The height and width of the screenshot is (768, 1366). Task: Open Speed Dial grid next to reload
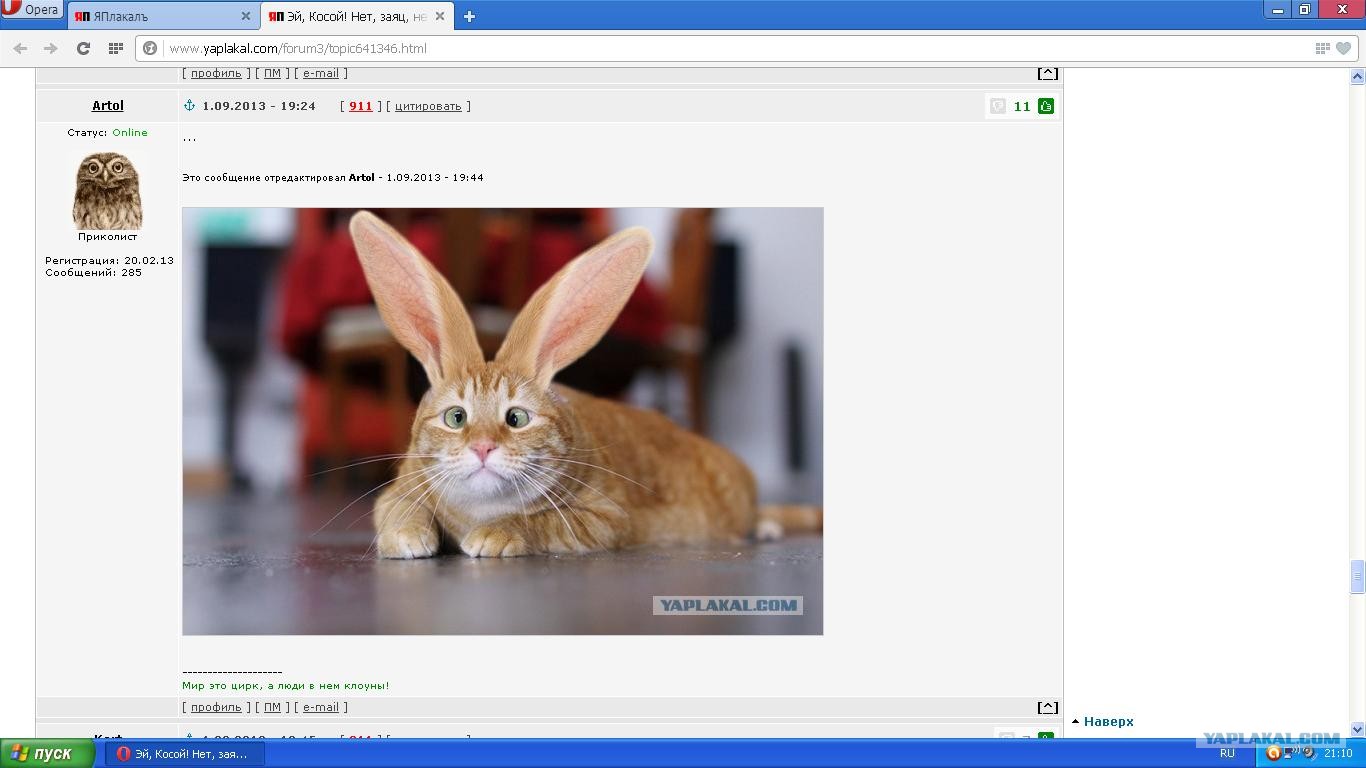click(115, 48)
